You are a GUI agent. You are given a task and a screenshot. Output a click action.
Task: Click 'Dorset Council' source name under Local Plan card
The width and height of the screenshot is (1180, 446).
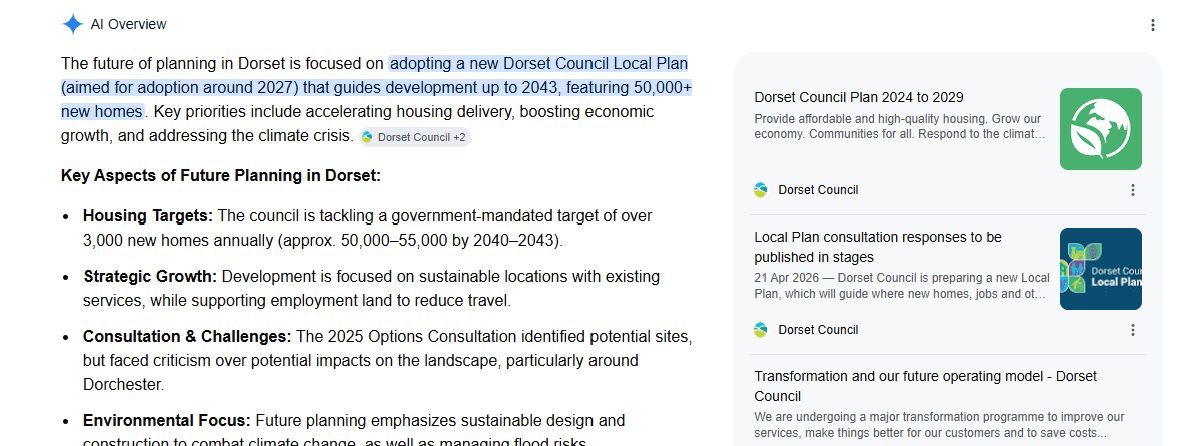(818, 329)
